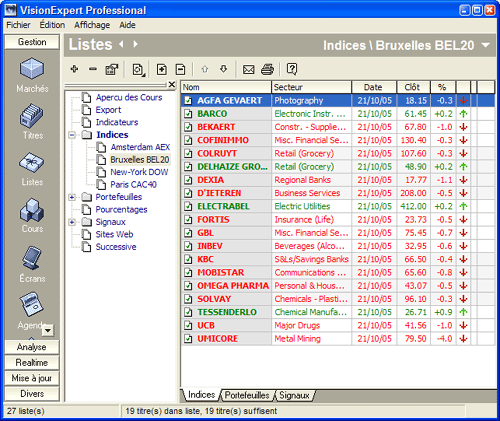Open the help question mark icon
Screen dimensions: 500x421
tap(292, 69)
